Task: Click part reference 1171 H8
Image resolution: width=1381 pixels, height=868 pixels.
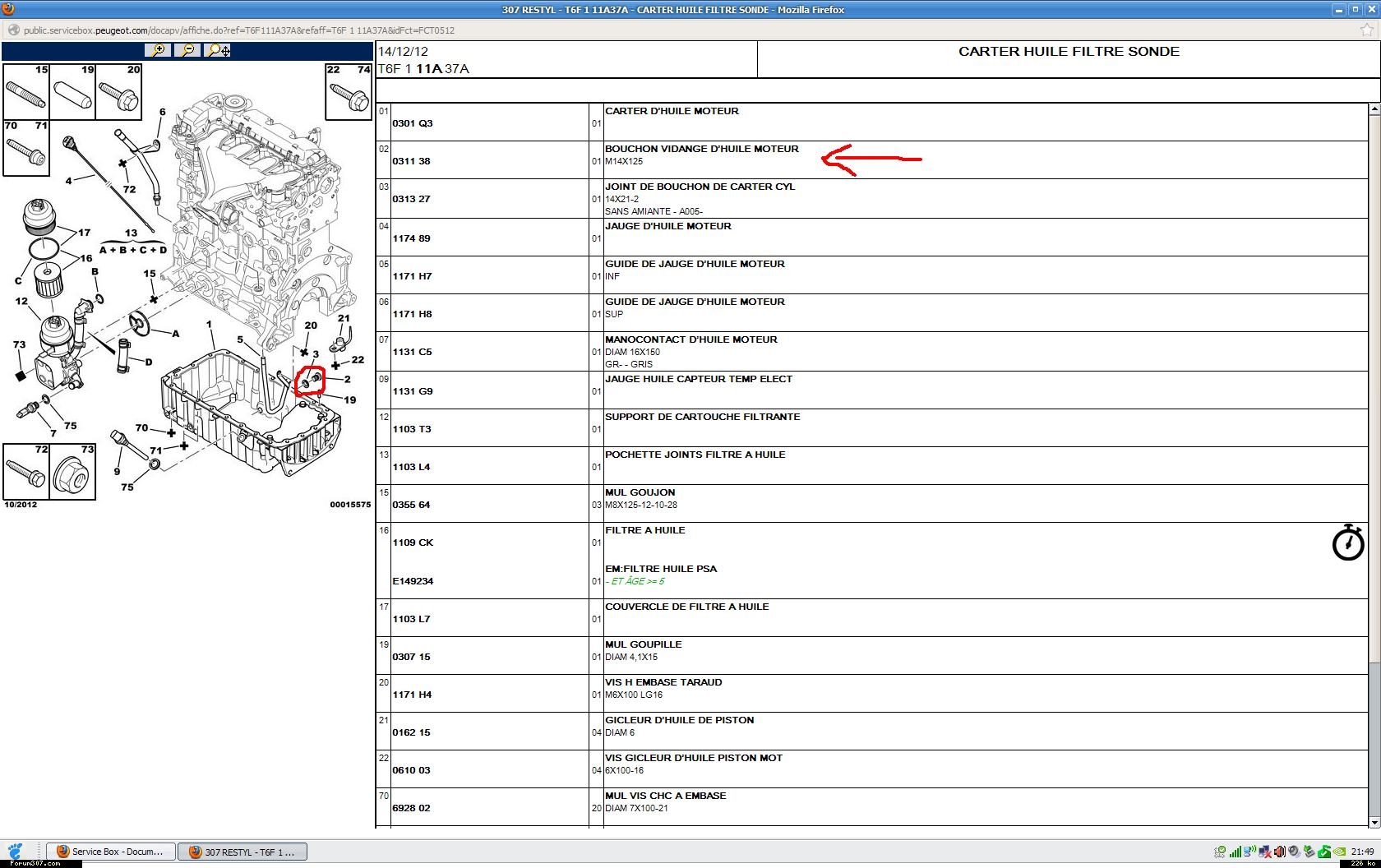Action: 412,314
